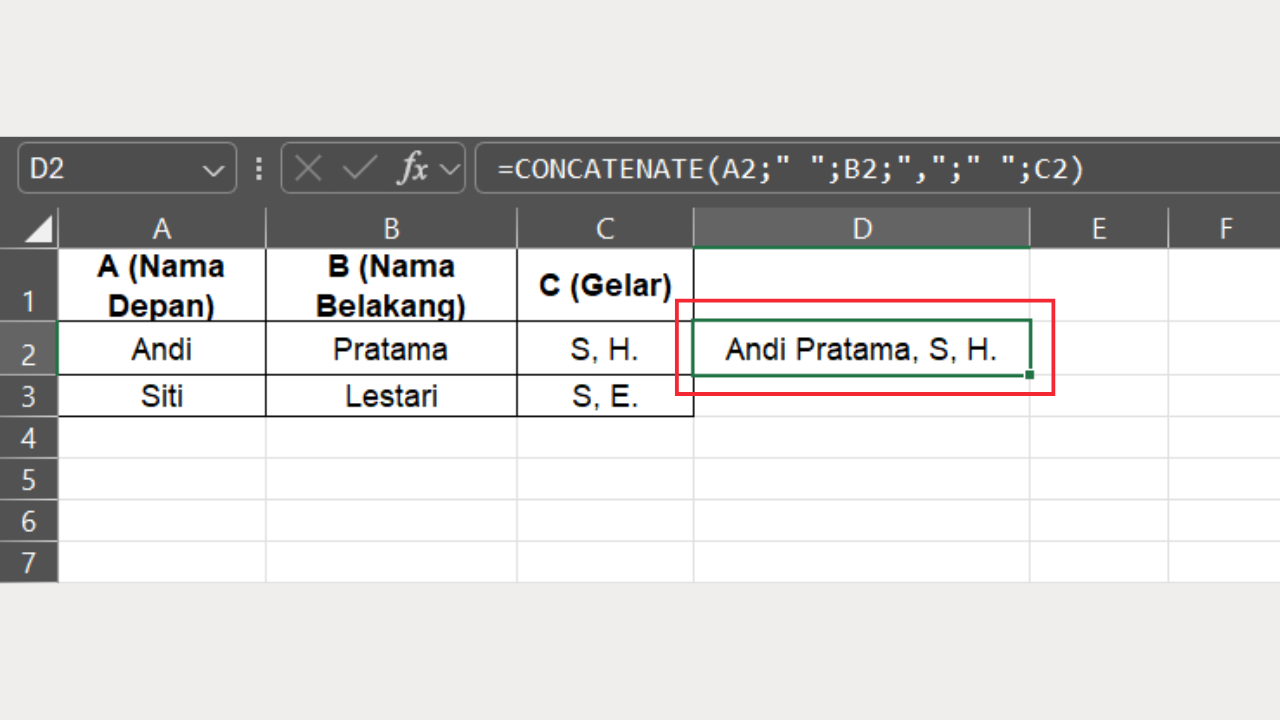Screen dimensions: 1280x720
Task: Select column B header
Action: point(391,229)
